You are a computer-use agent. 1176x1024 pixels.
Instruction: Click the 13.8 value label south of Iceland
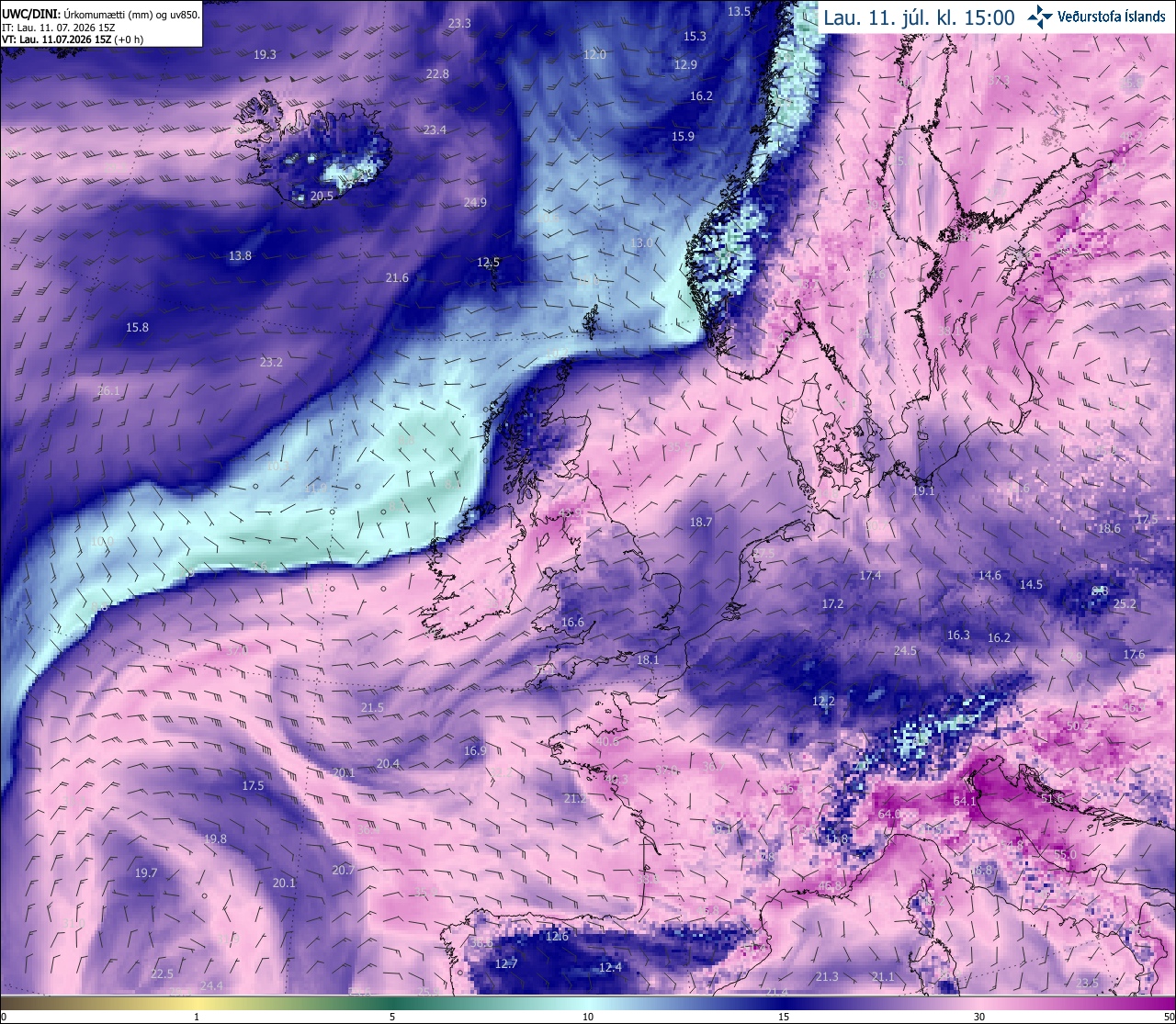(240, 255)
